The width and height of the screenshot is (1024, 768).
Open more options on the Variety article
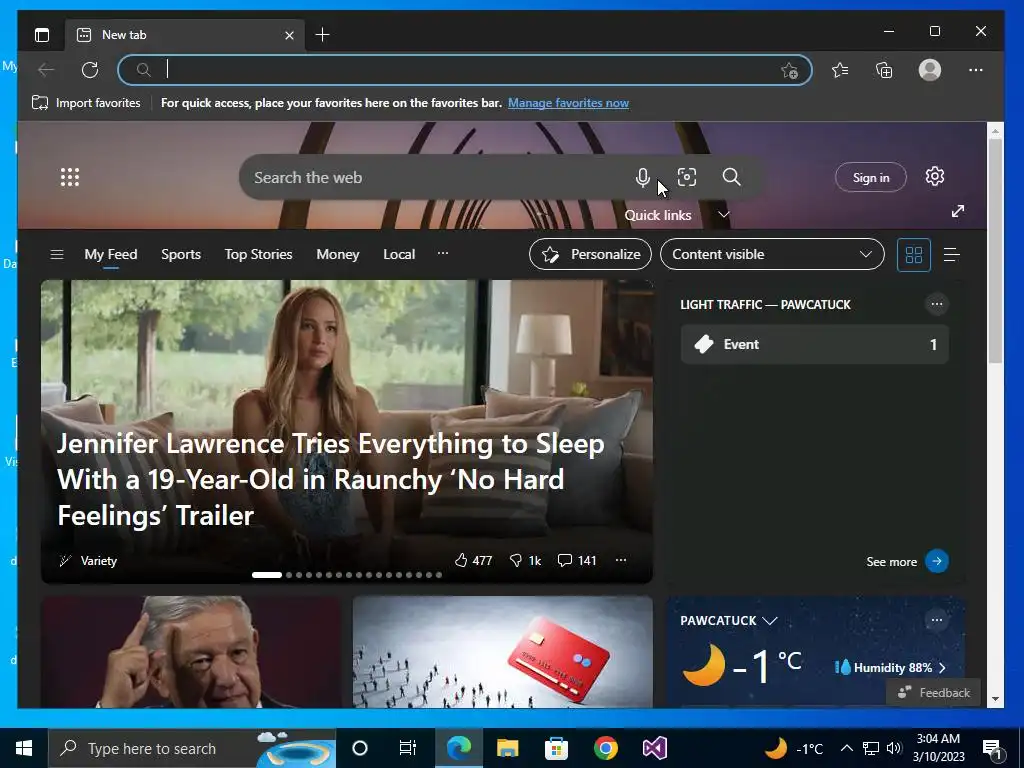pyautogui.click(x=621, y=560)
